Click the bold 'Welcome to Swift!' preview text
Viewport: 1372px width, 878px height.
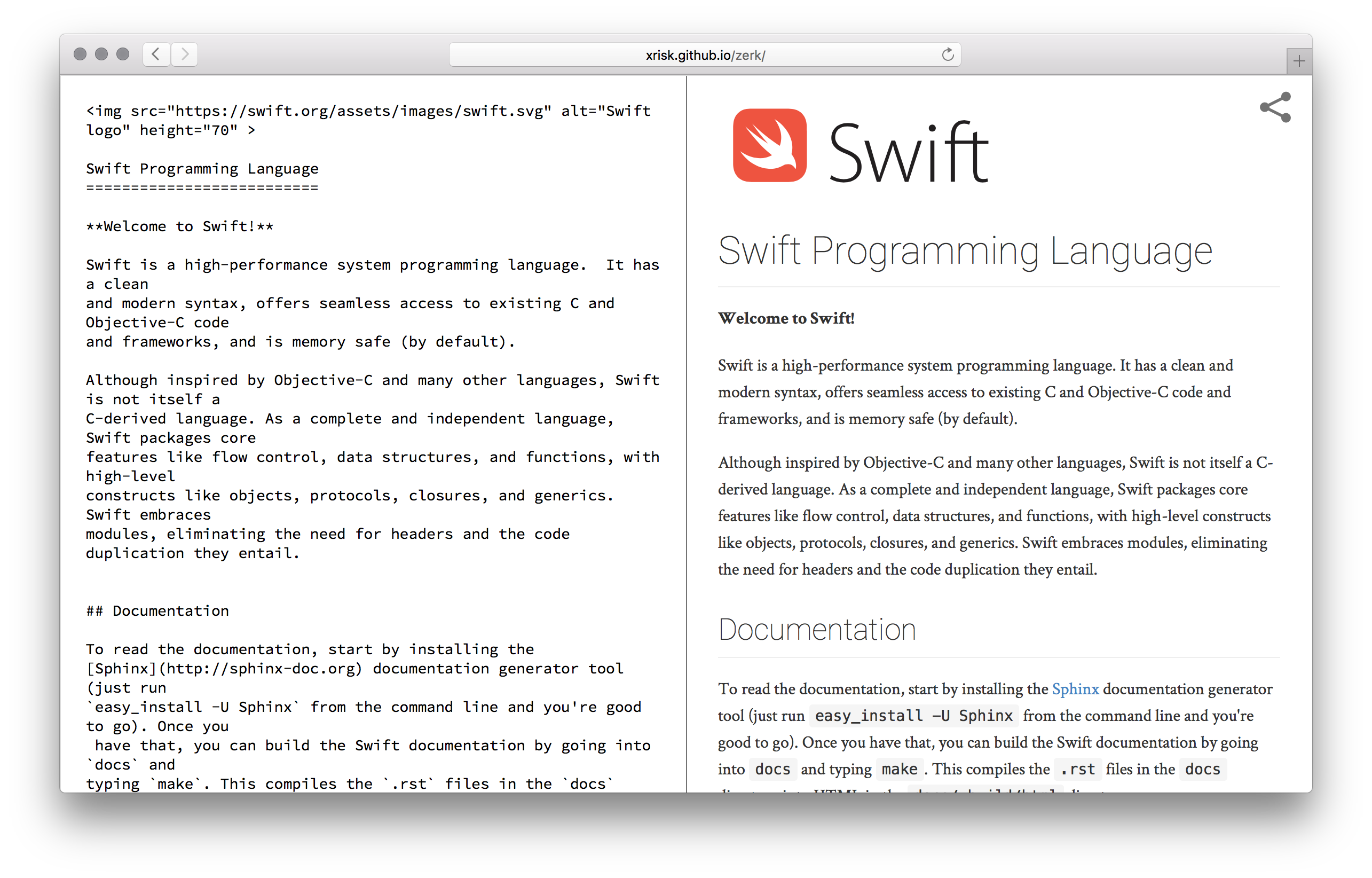[x=786, y=318]
